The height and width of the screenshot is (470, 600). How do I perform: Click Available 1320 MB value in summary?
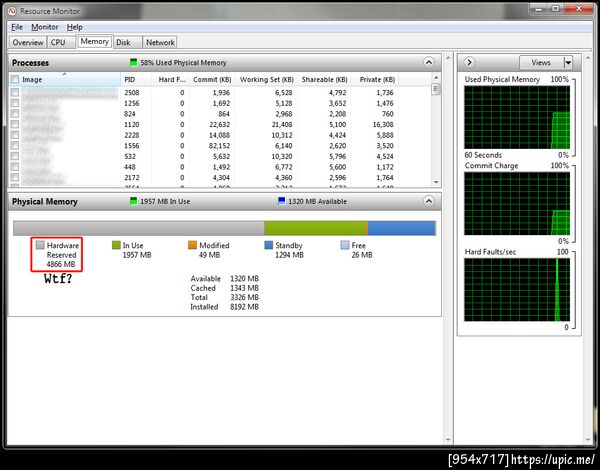pyautogui.click(x=244, y=279)
